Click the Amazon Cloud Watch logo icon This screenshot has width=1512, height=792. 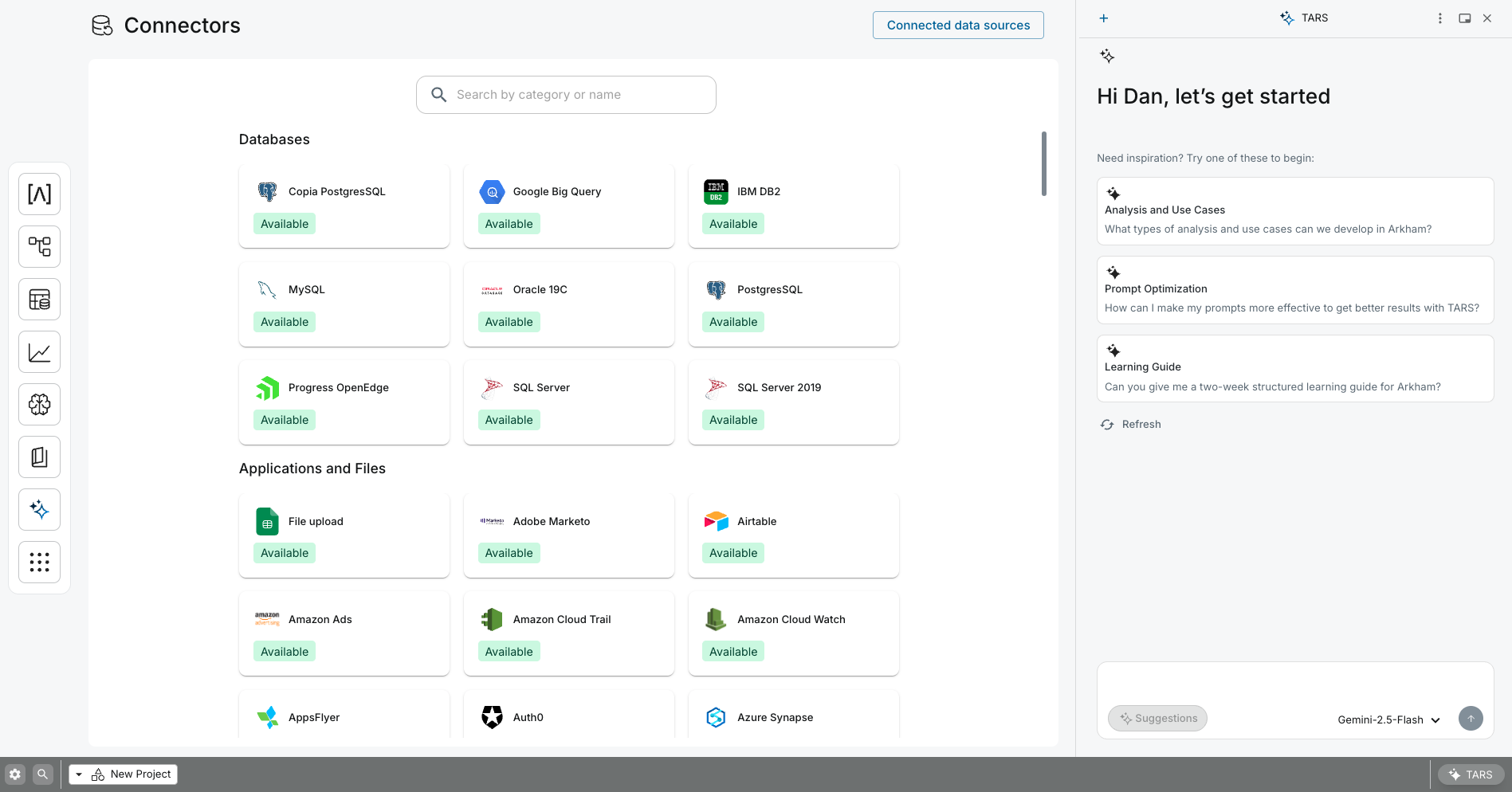tap(716, 620)
